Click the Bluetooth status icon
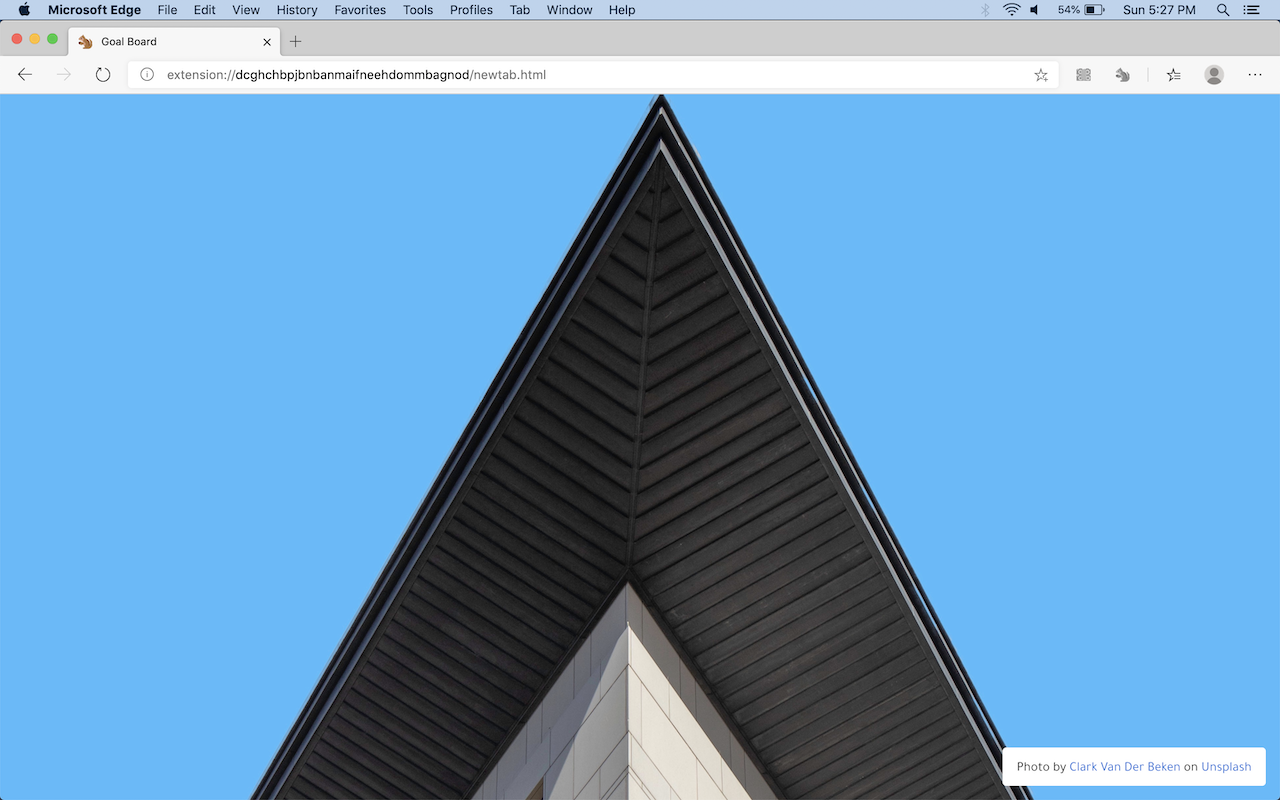This screenshot has height=800, width=1280. 985,10
